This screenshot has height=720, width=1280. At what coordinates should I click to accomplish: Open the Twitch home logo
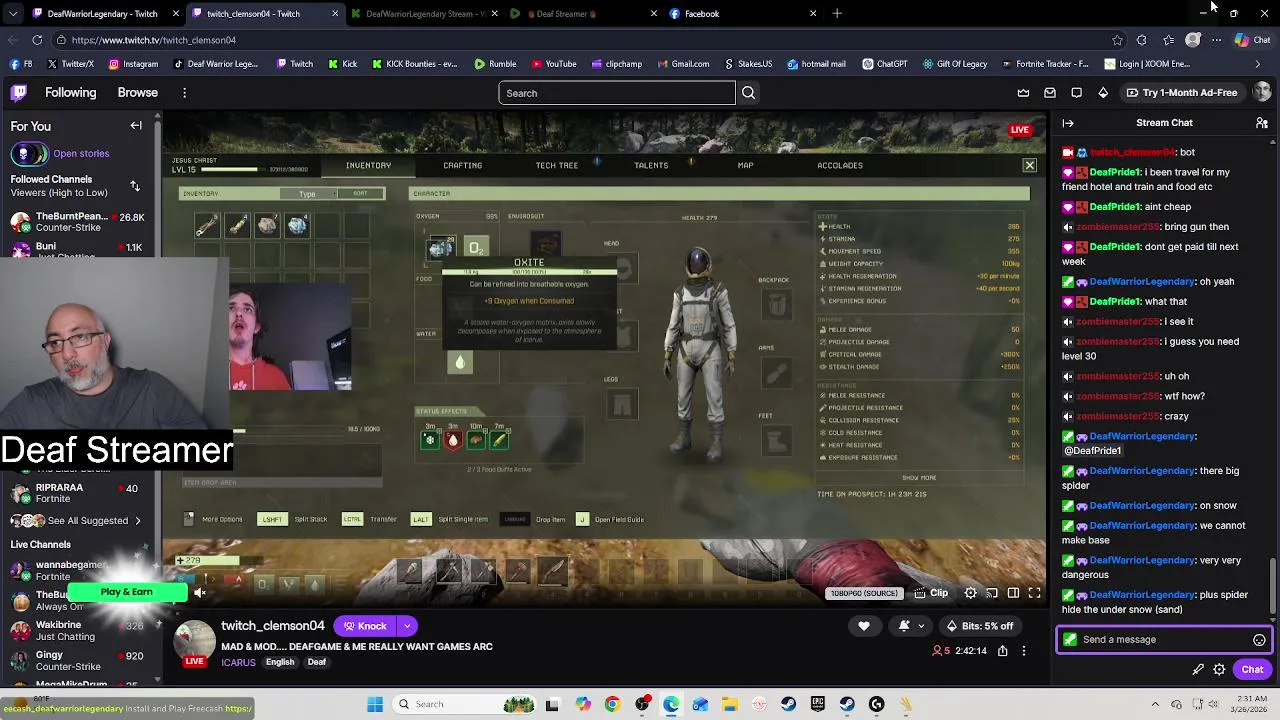tap(18, 93)
